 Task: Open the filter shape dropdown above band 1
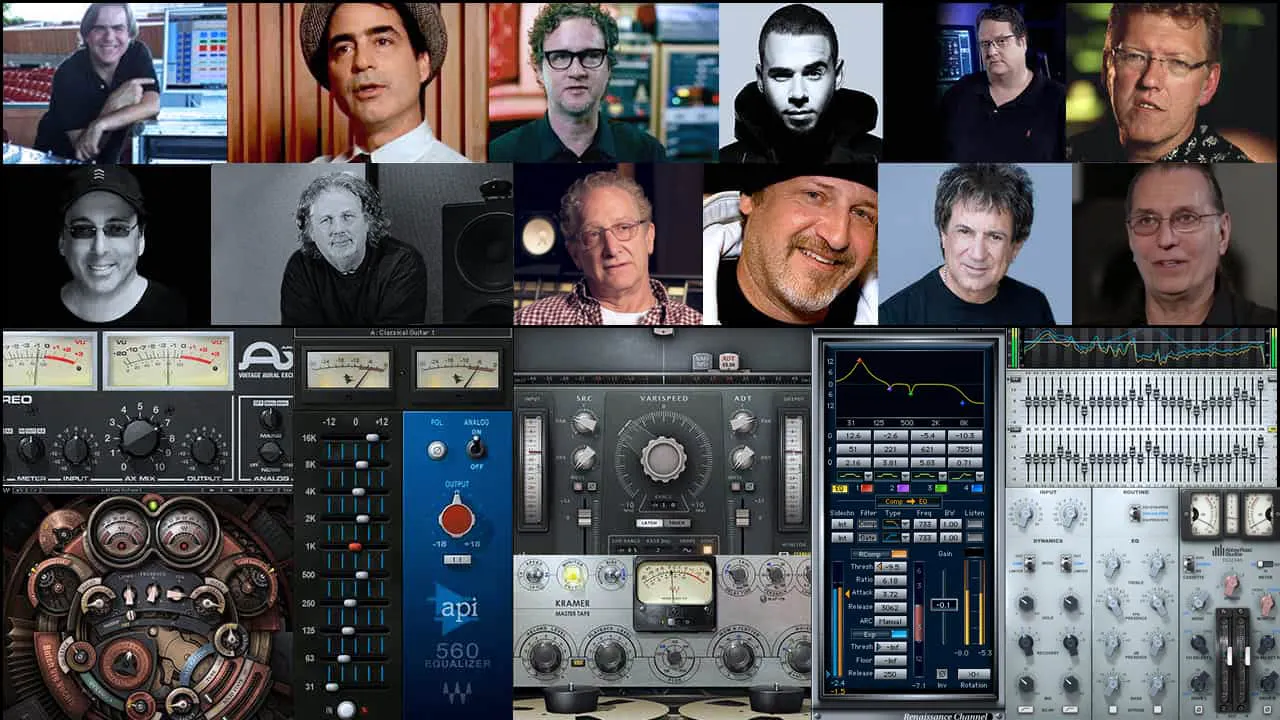click(x=867, y=475)
